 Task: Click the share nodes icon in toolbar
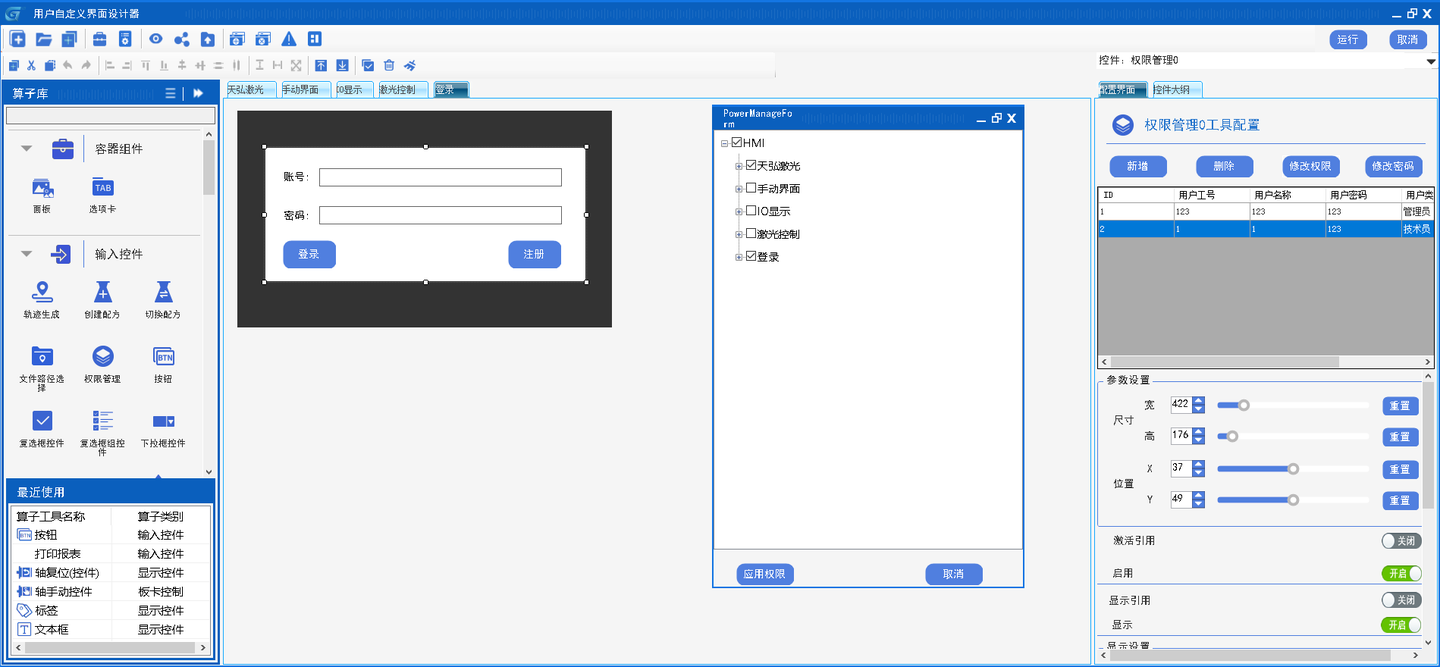pos(181,39)
